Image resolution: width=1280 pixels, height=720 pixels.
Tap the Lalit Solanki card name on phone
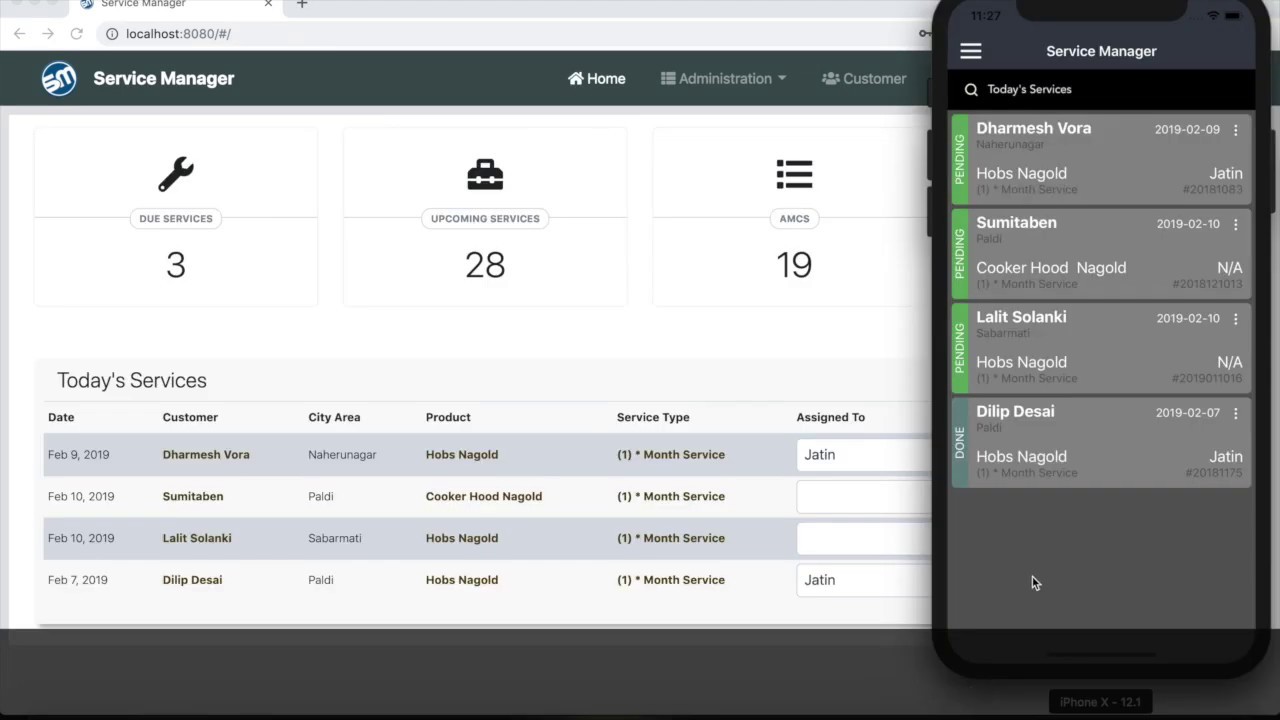tap(1021, 317)
